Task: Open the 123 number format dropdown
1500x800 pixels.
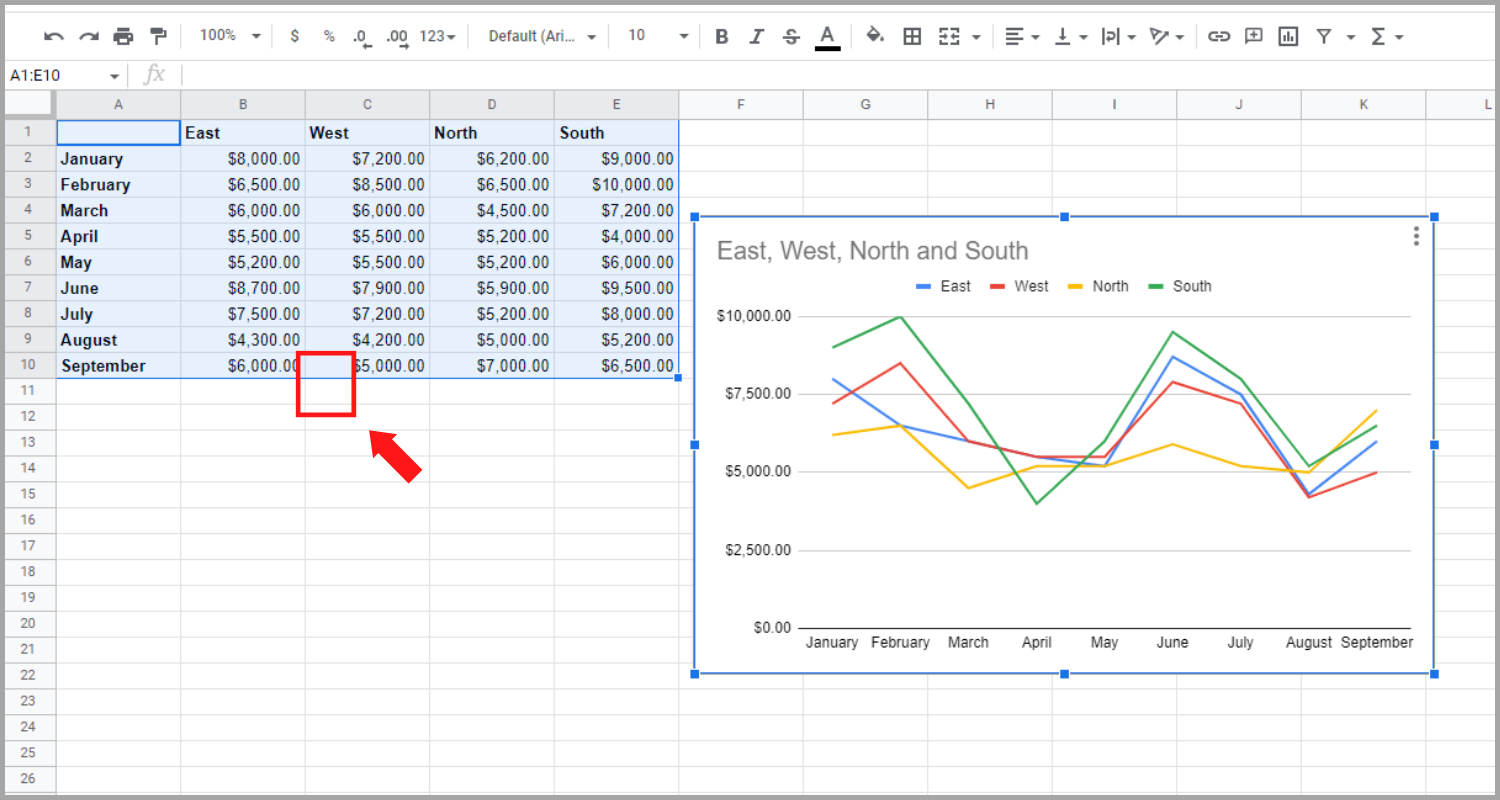Action: (436, 35)
